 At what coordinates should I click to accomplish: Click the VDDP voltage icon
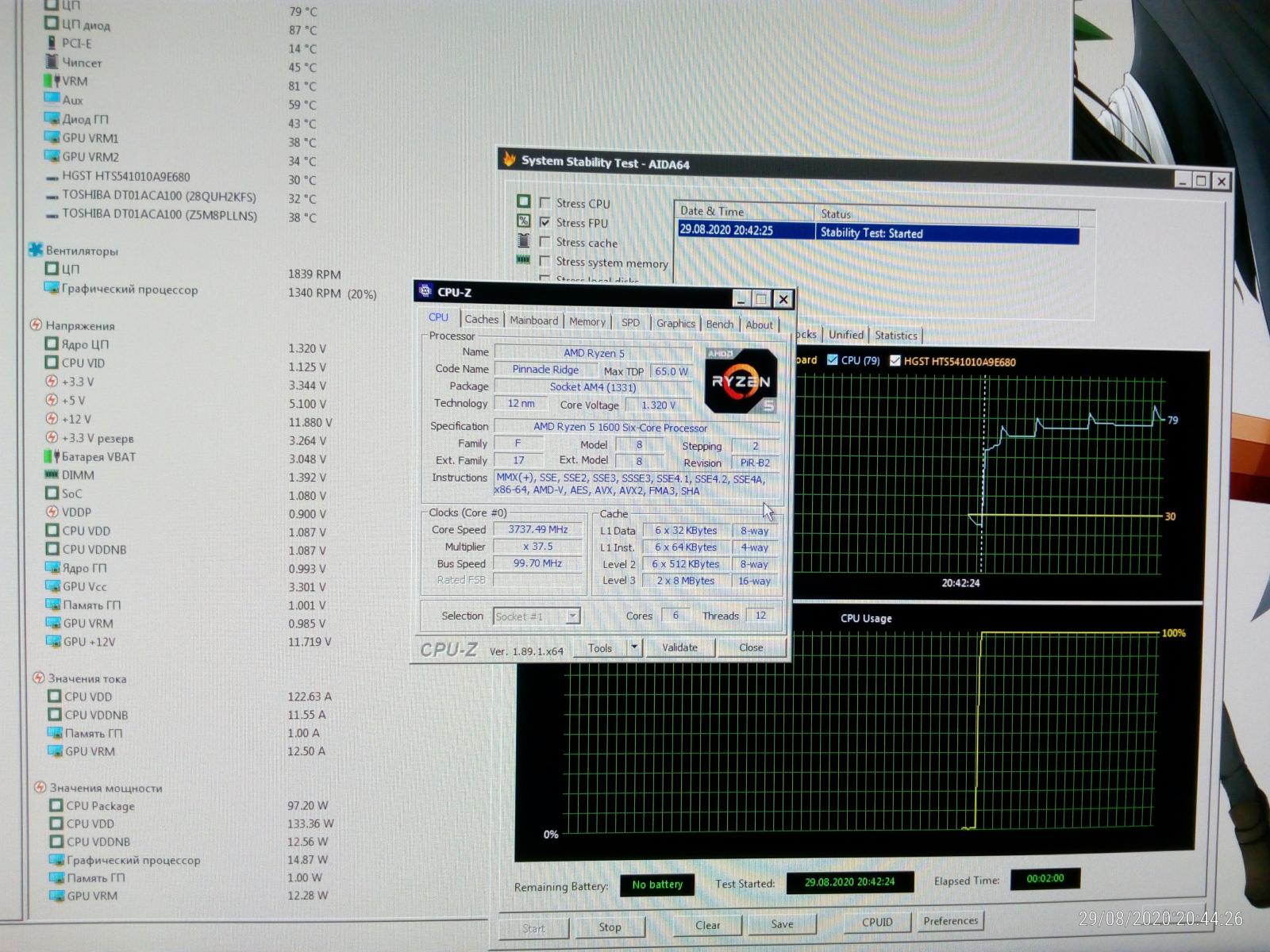(52, 512)
